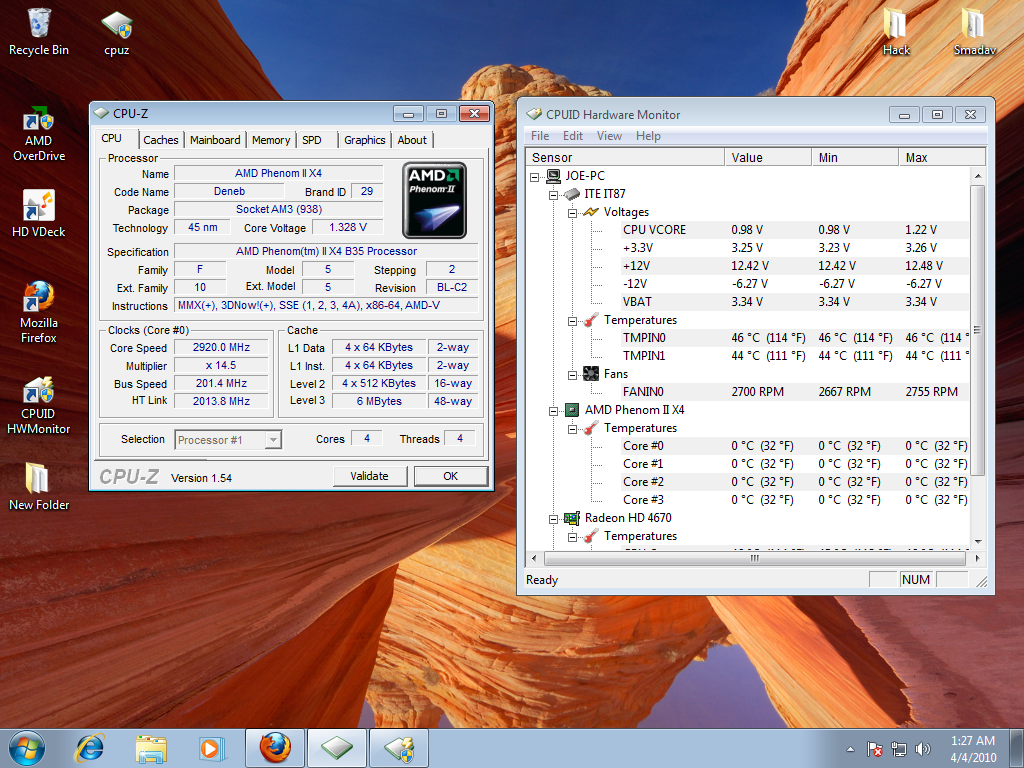Click the Windows Media Player taskbar icon
Viewport: 1024px width, 768px height.
(x=210, y=747)
